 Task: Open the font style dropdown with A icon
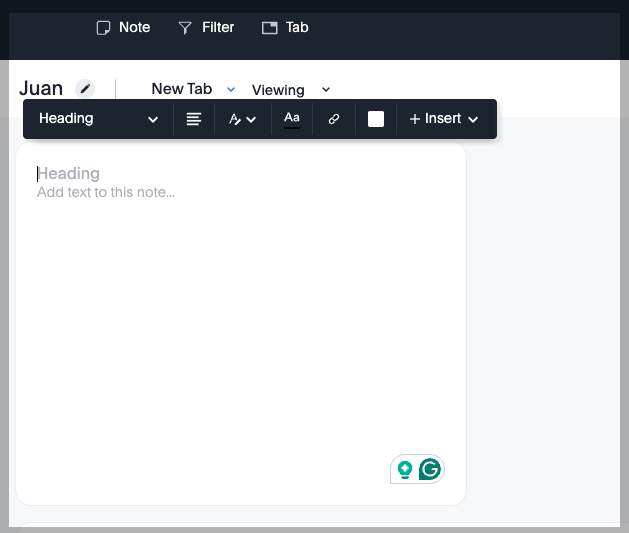(242, 119)
